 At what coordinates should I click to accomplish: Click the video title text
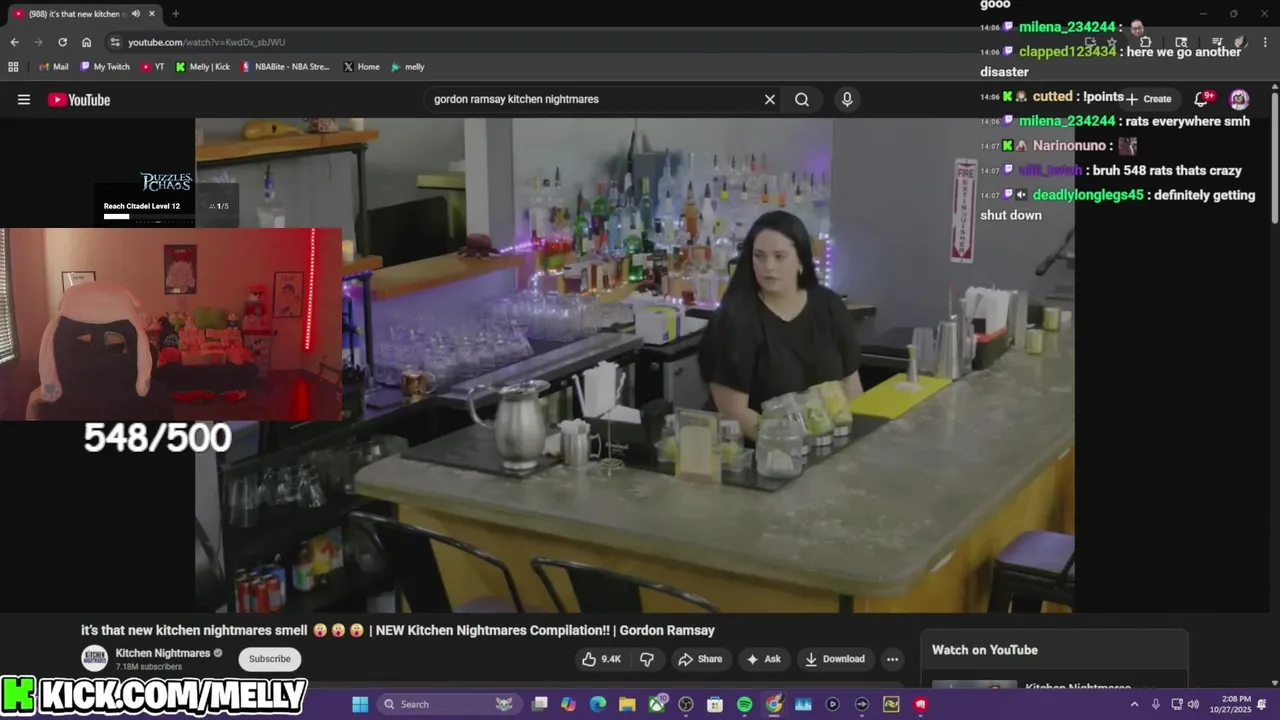point(398,630)
